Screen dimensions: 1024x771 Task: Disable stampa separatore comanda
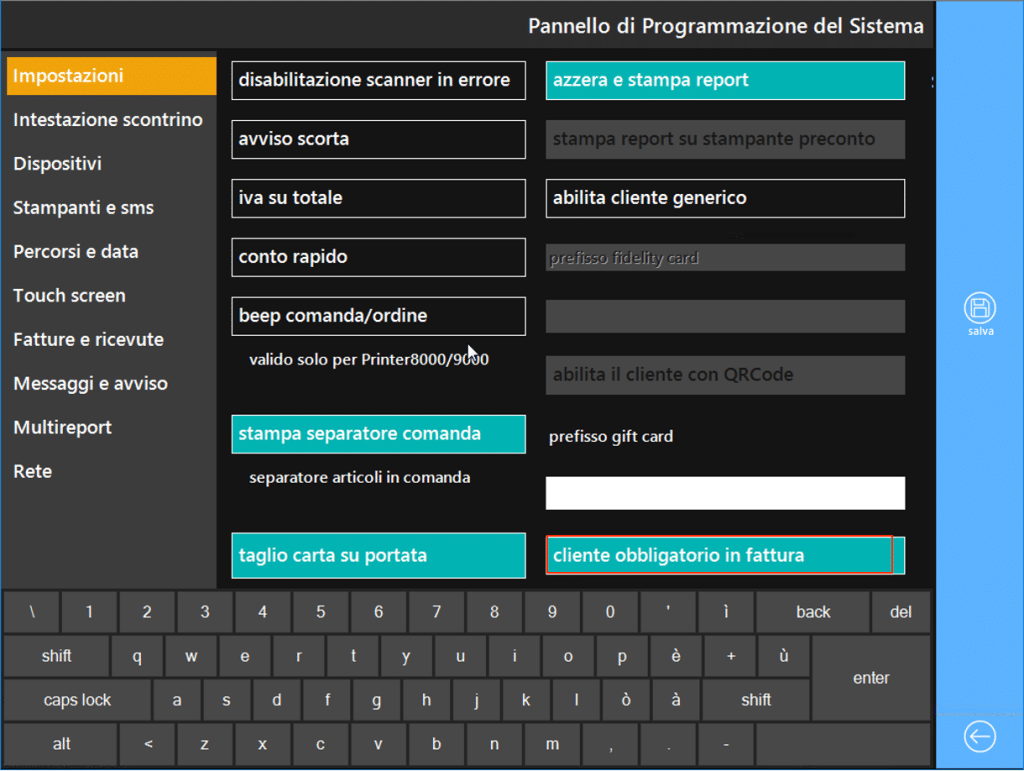point(378,434)
